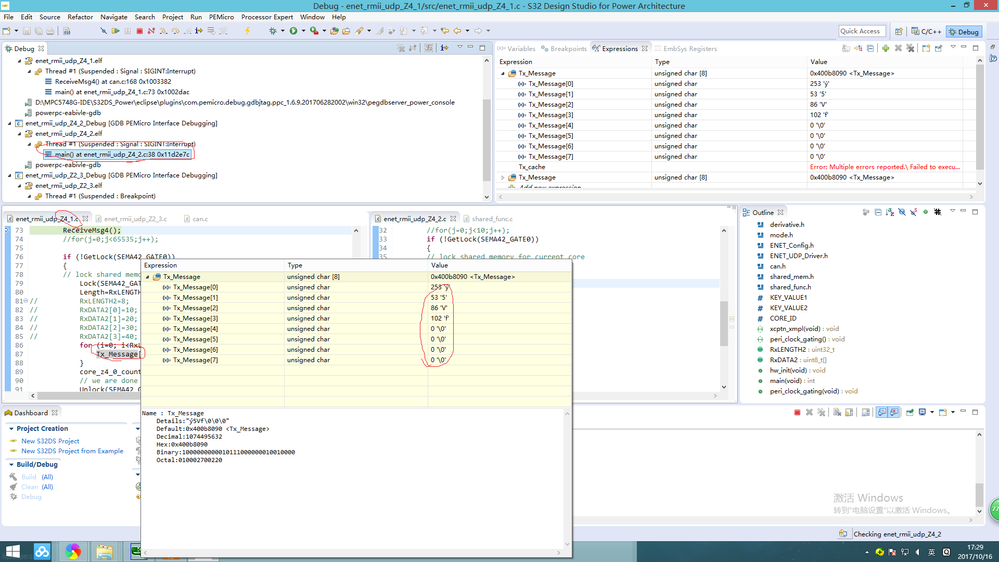
Task: Click the Step Over toolbar icon
Action: tap(175, 31)
